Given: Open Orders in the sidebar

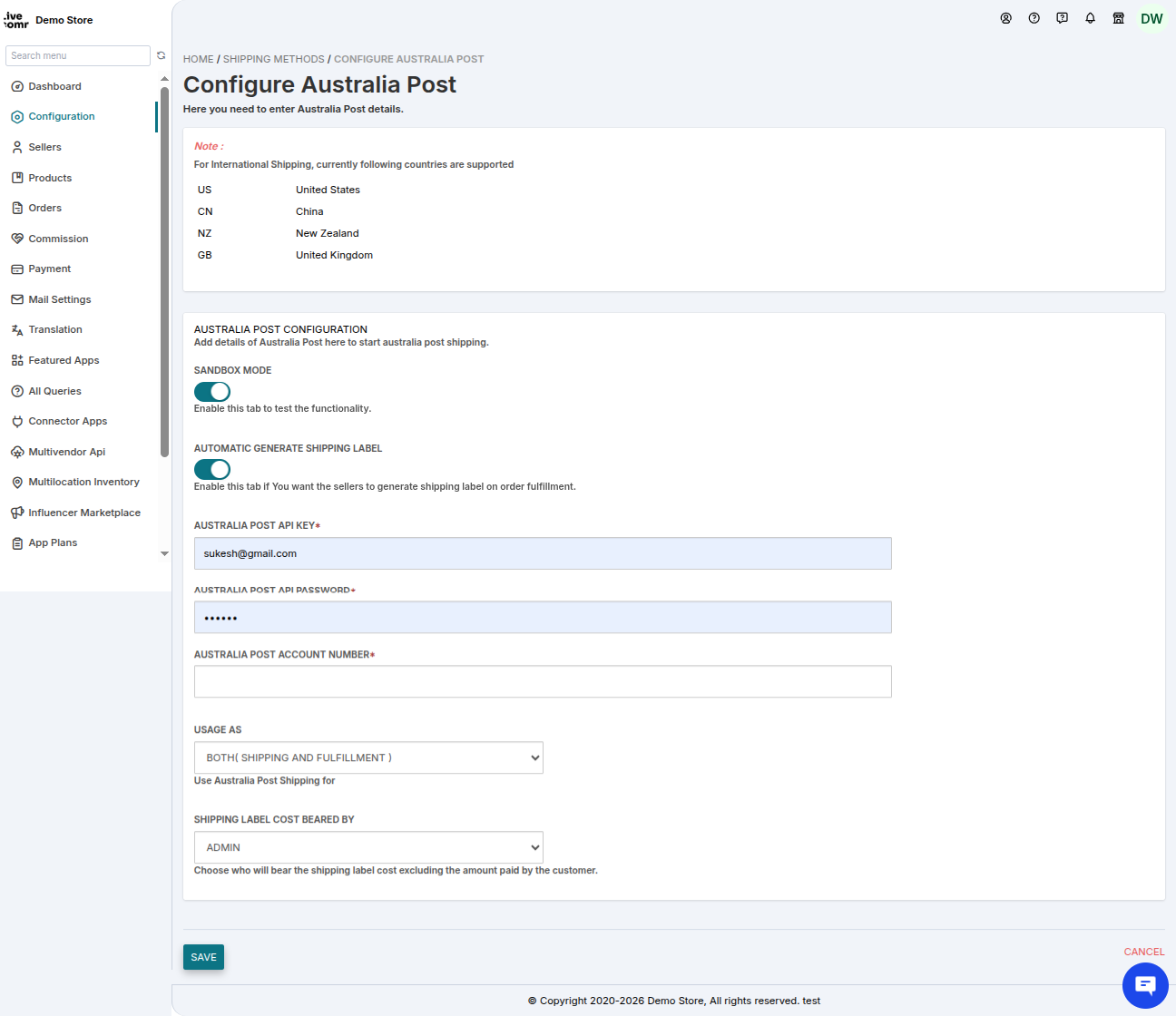Looking at the screenshot, I should coord(45,208).
